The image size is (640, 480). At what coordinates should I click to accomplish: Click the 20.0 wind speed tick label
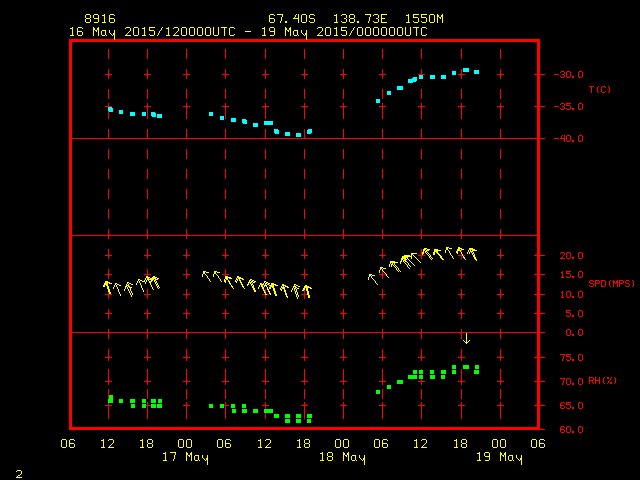pos(566,256)
